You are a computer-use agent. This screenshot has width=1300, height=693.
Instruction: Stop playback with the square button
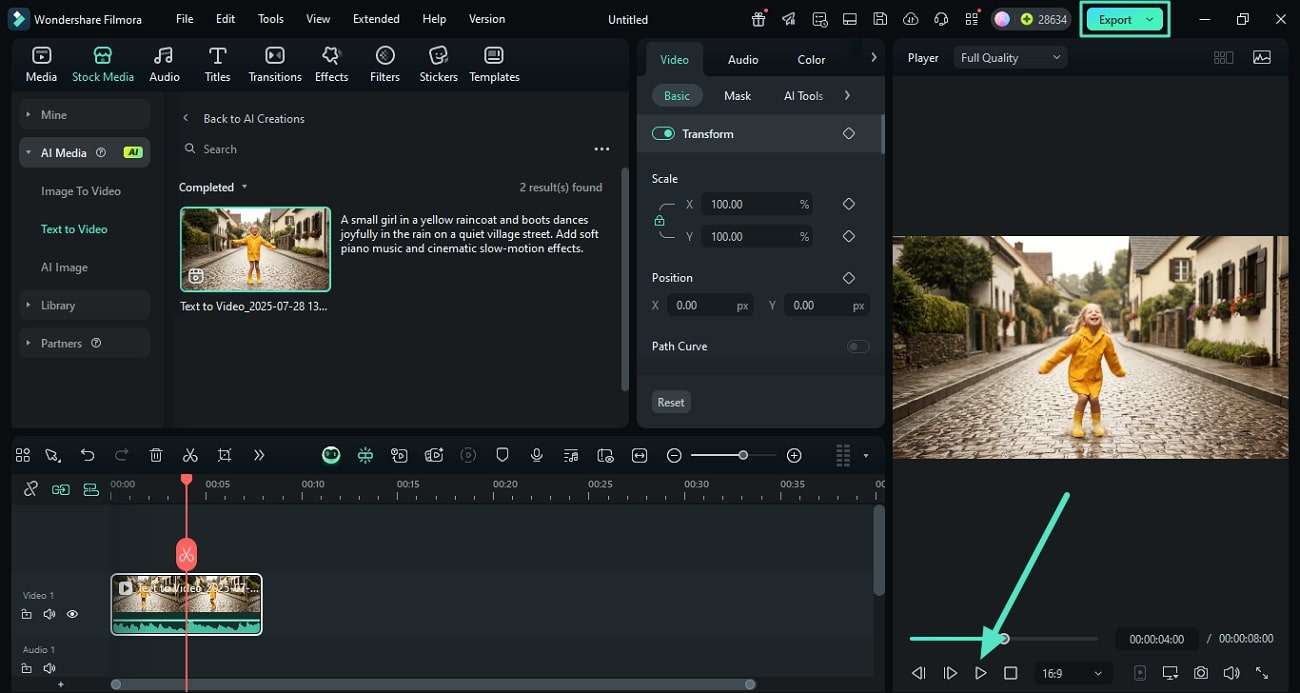tap(1010, 673)
